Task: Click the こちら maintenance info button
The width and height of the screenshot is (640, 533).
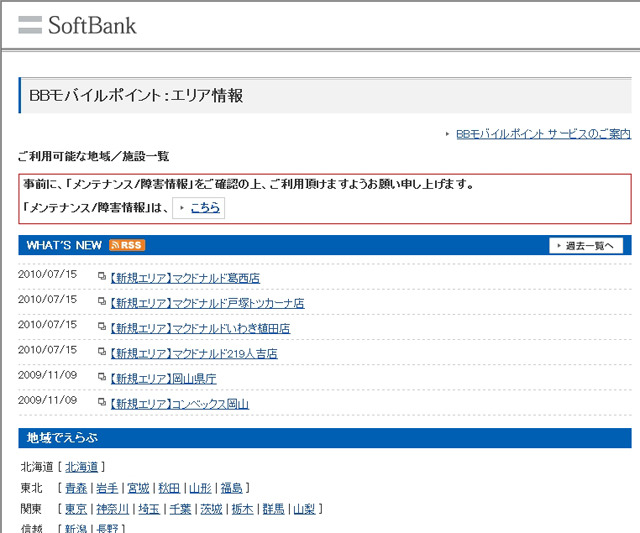Action: (198, 208)
